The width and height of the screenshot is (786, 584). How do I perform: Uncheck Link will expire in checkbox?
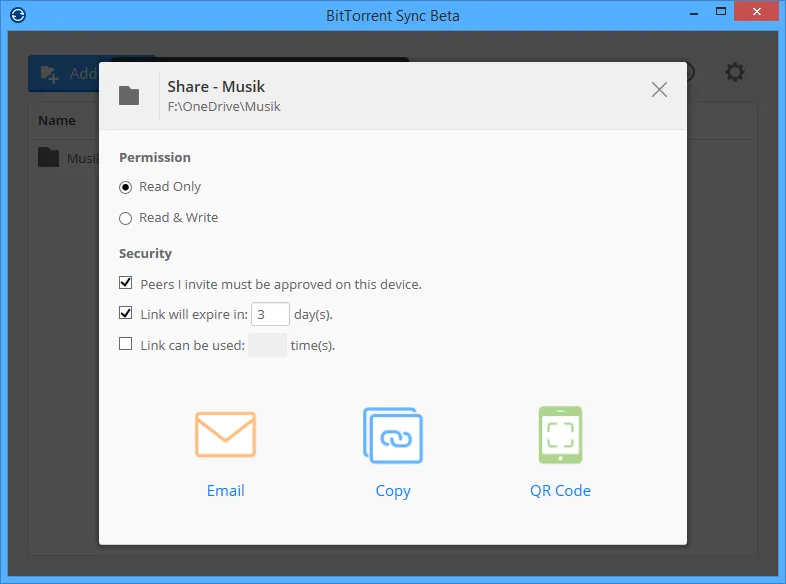tap(125, 313)
